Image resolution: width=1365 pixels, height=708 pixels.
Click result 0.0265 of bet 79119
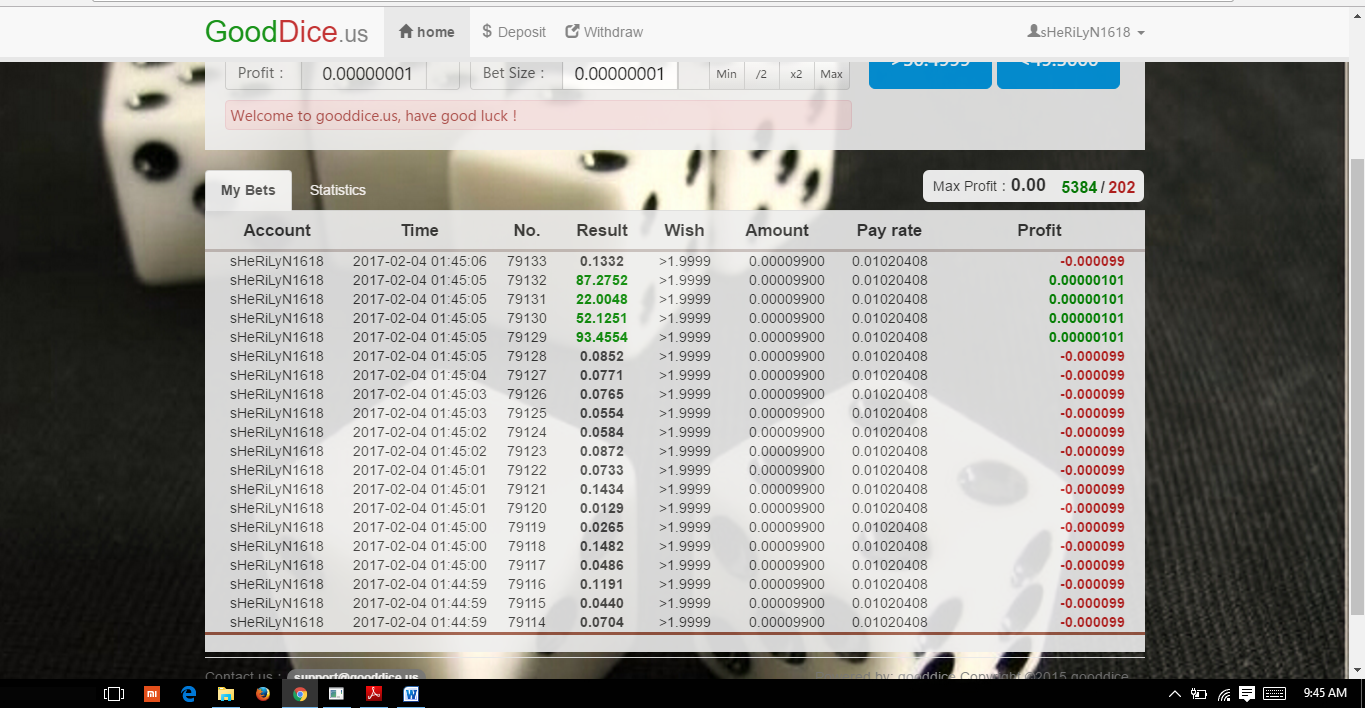pyautogui.click(x=602, y=527)
